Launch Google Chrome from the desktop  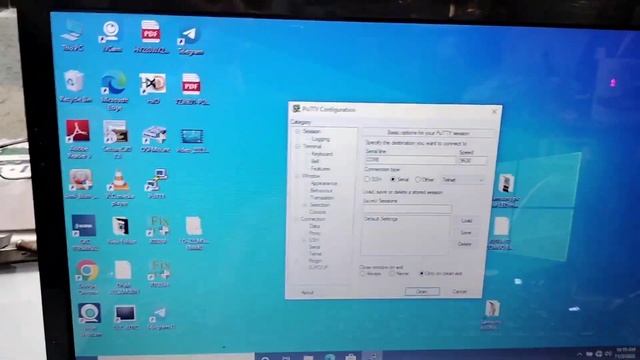[x=87, y=278]
